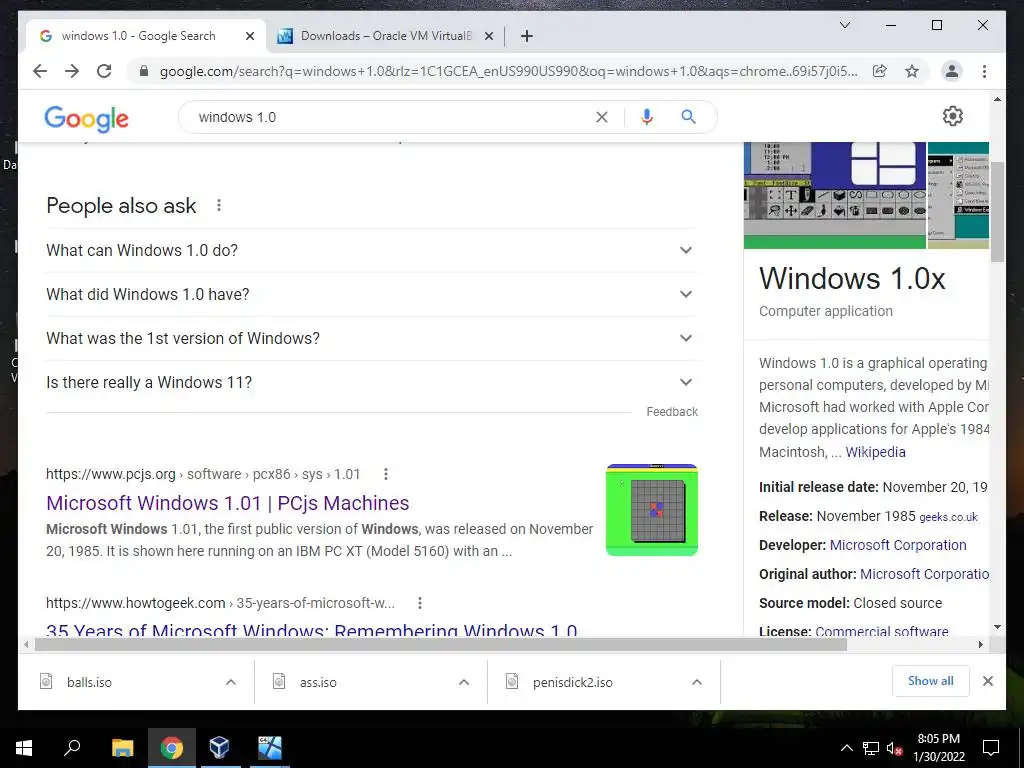The height and width of the screenshot is (768, 1024).
Task: Open the network tray icon
Action: [871, 748]
